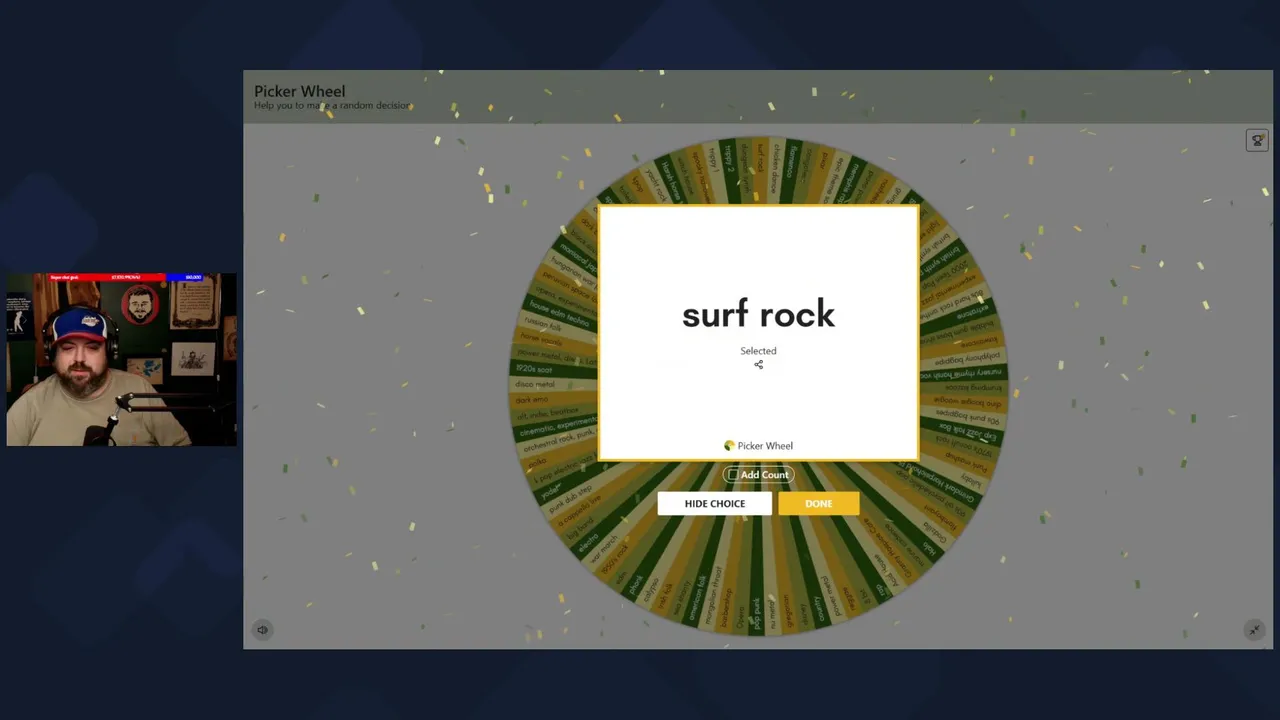The image size is (1280, 720).
Task: Click the 'dark emo' wheel segment
Action: [x=531, y=400]
